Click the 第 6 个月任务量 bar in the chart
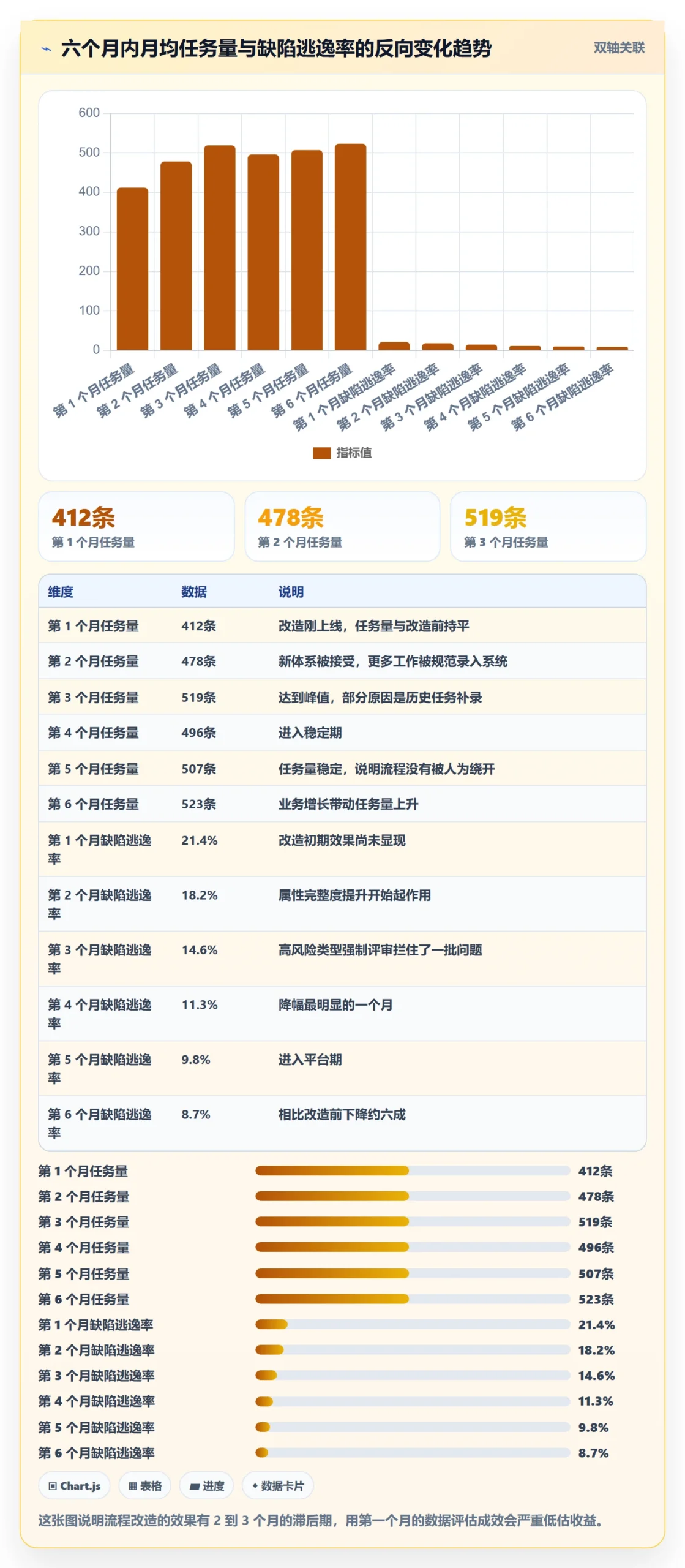Screen dimensions: 685x1568 pyautogui.click(x=351, y=247)
